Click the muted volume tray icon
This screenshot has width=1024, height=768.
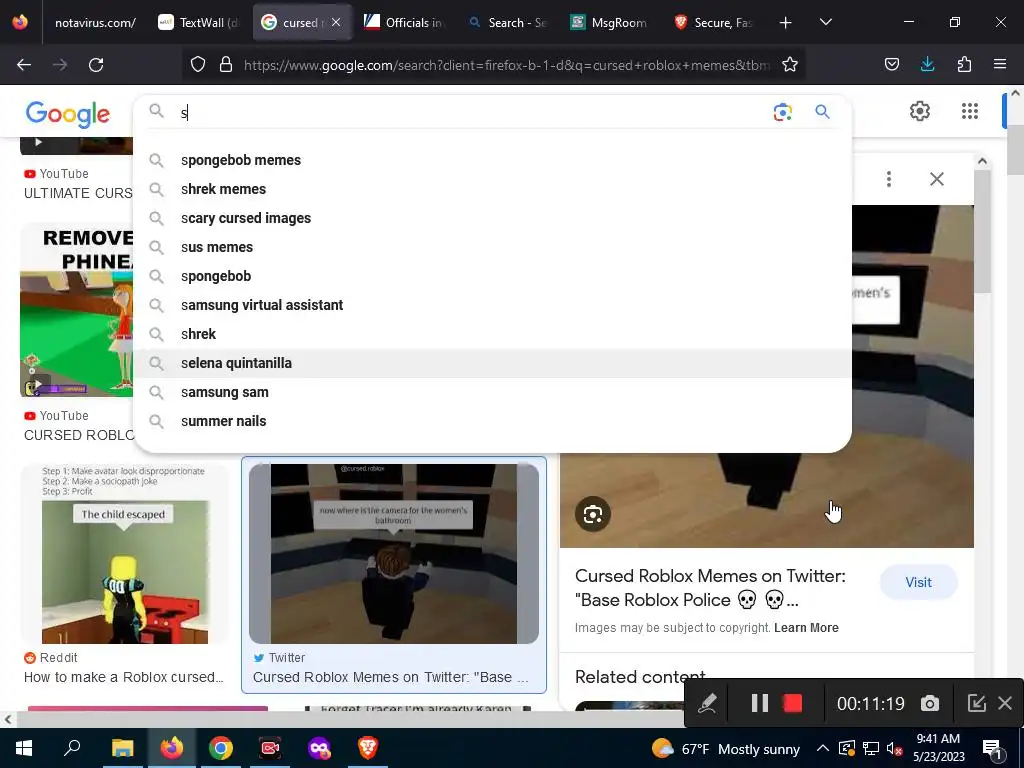[x=895, y=748]
